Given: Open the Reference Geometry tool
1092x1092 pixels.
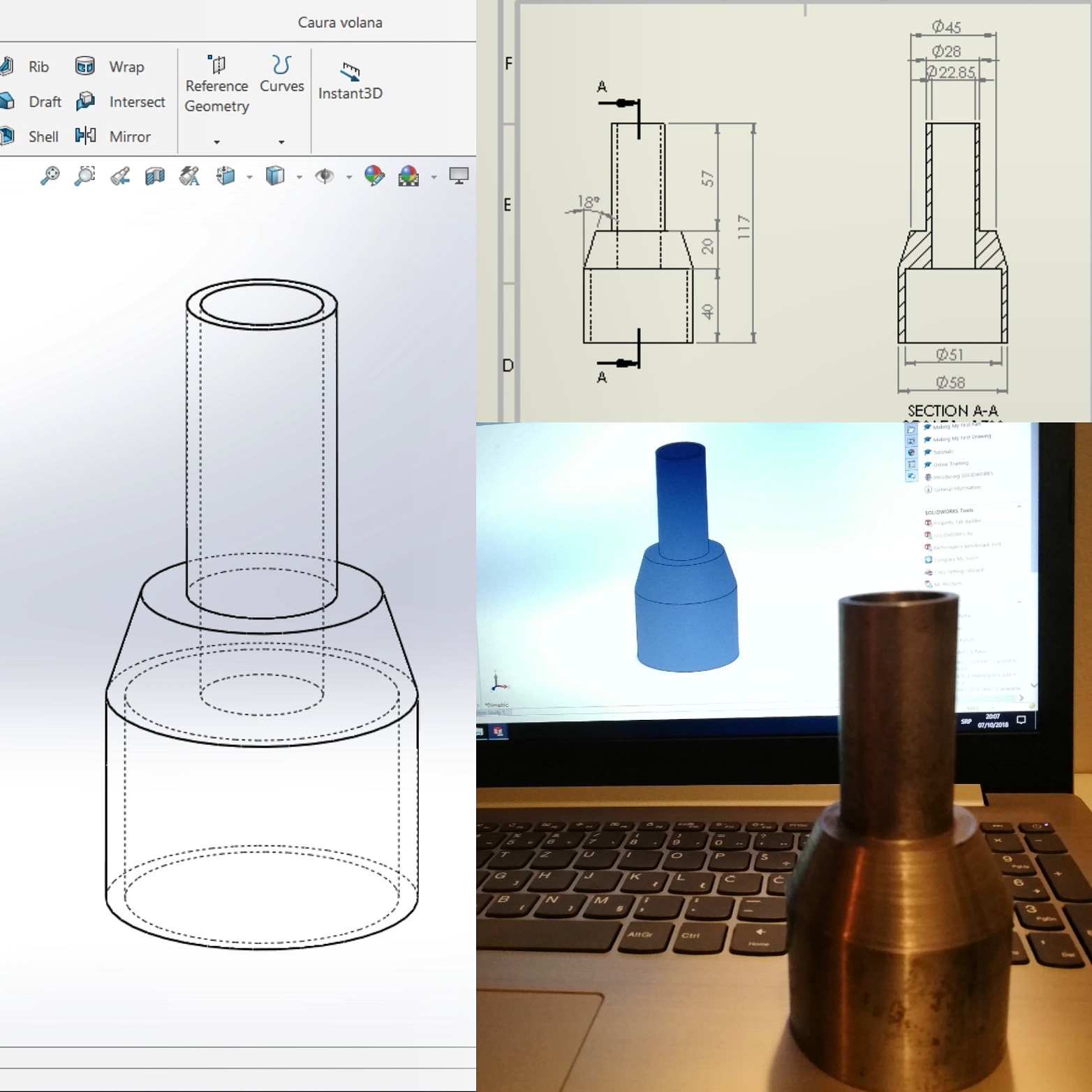Looking at the screenshot, I should 216,84.
